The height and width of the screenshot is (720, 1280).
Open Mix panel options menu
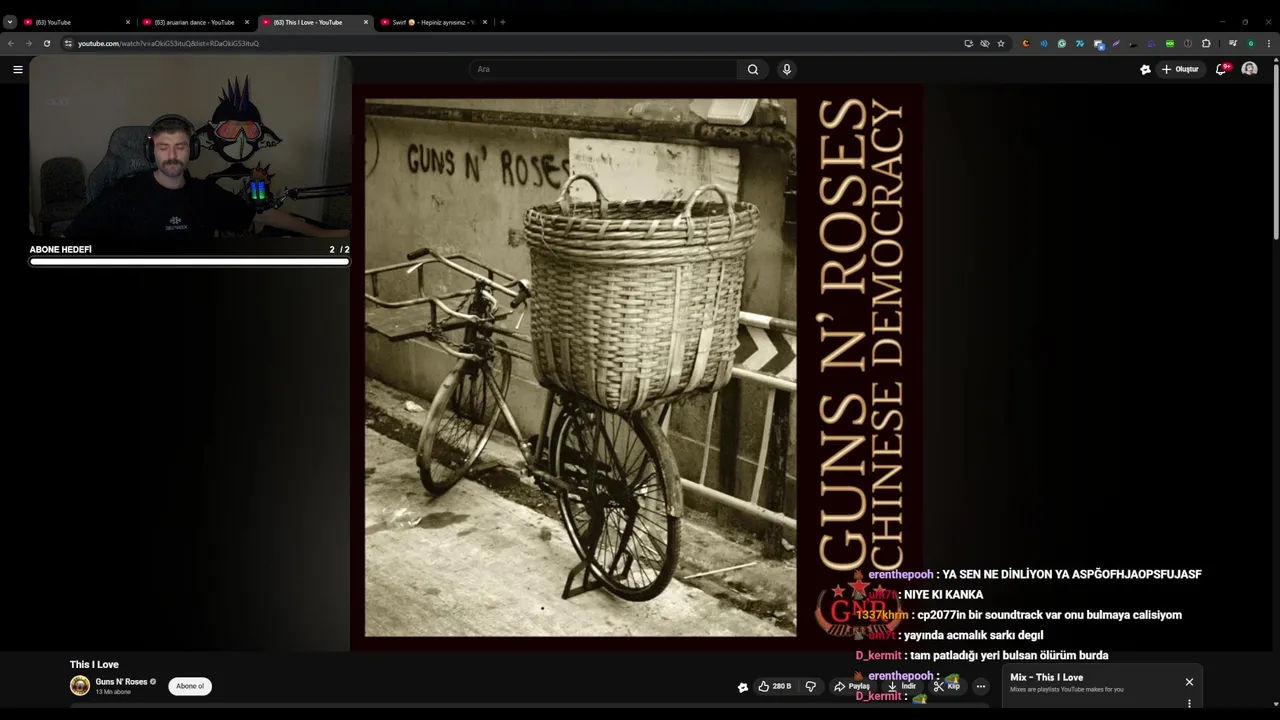[x=1189, y=703]
